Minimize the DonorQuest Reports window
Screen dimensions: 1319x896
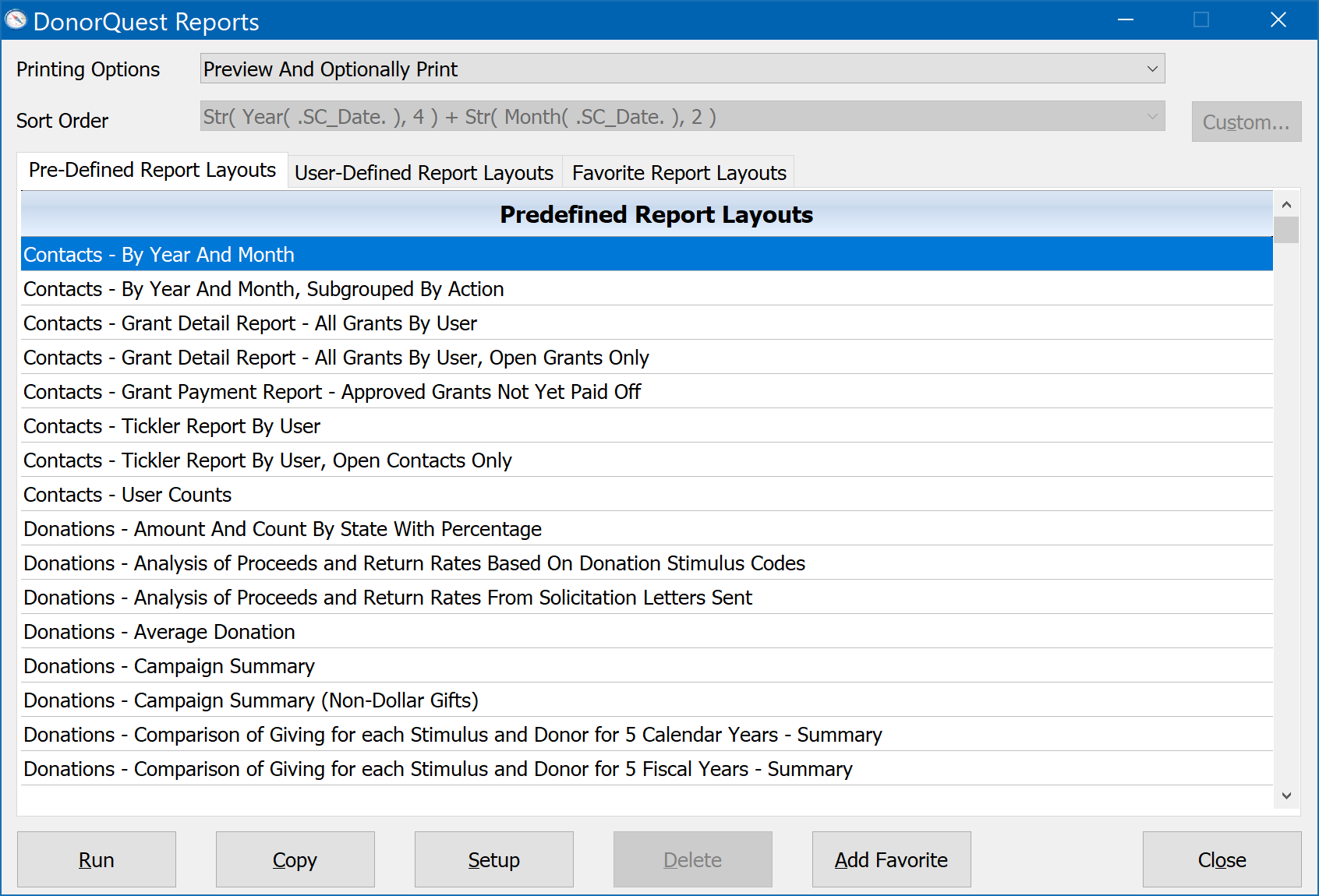point(1126,19)
